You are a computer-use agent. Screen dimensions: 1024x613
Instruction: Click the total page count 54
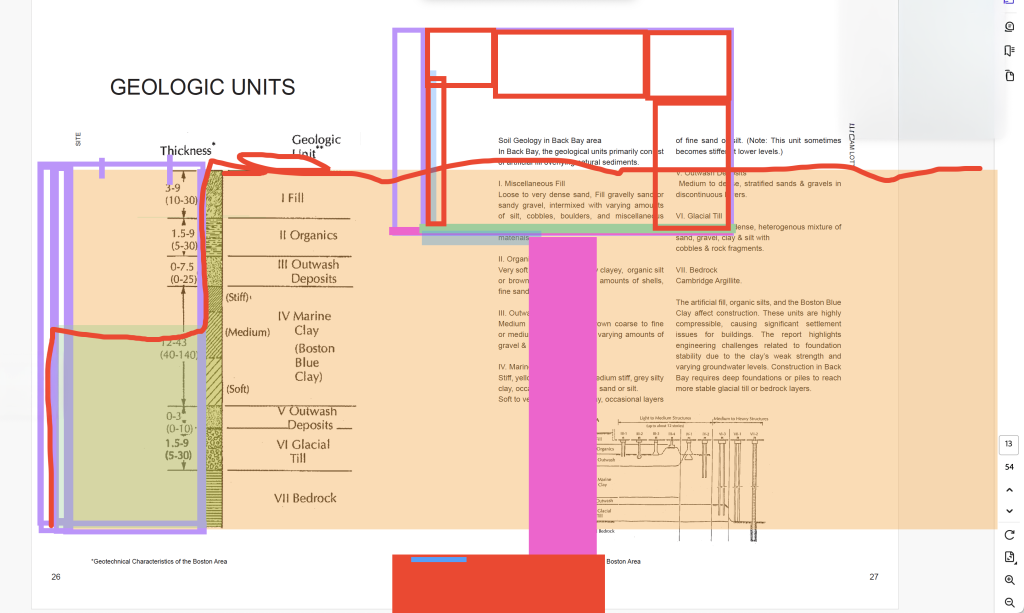click(1009, 467)
